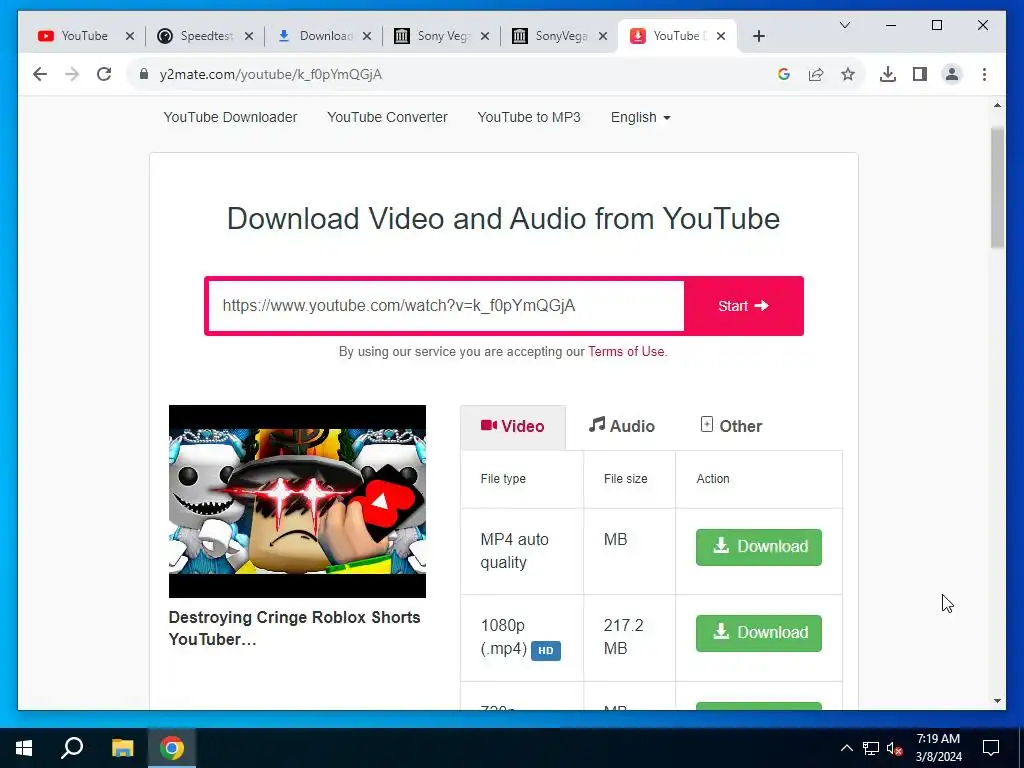Screen dimensions: 1024x768
Task: Click the page scrollbar thumb
Action: [x=997, y=187]
